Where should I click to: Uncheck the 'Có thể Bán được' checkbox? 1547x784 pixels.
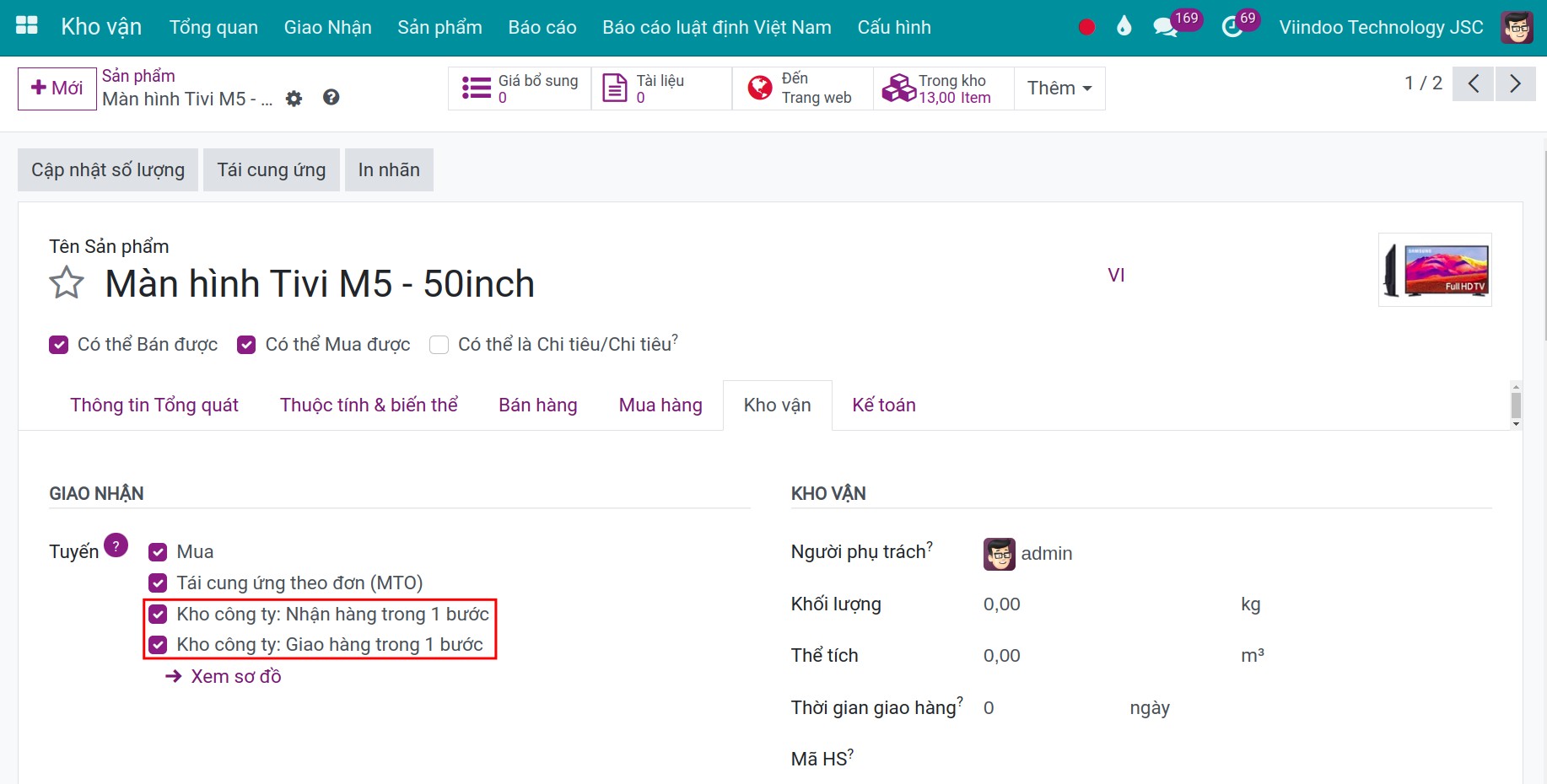coord(58,345)
